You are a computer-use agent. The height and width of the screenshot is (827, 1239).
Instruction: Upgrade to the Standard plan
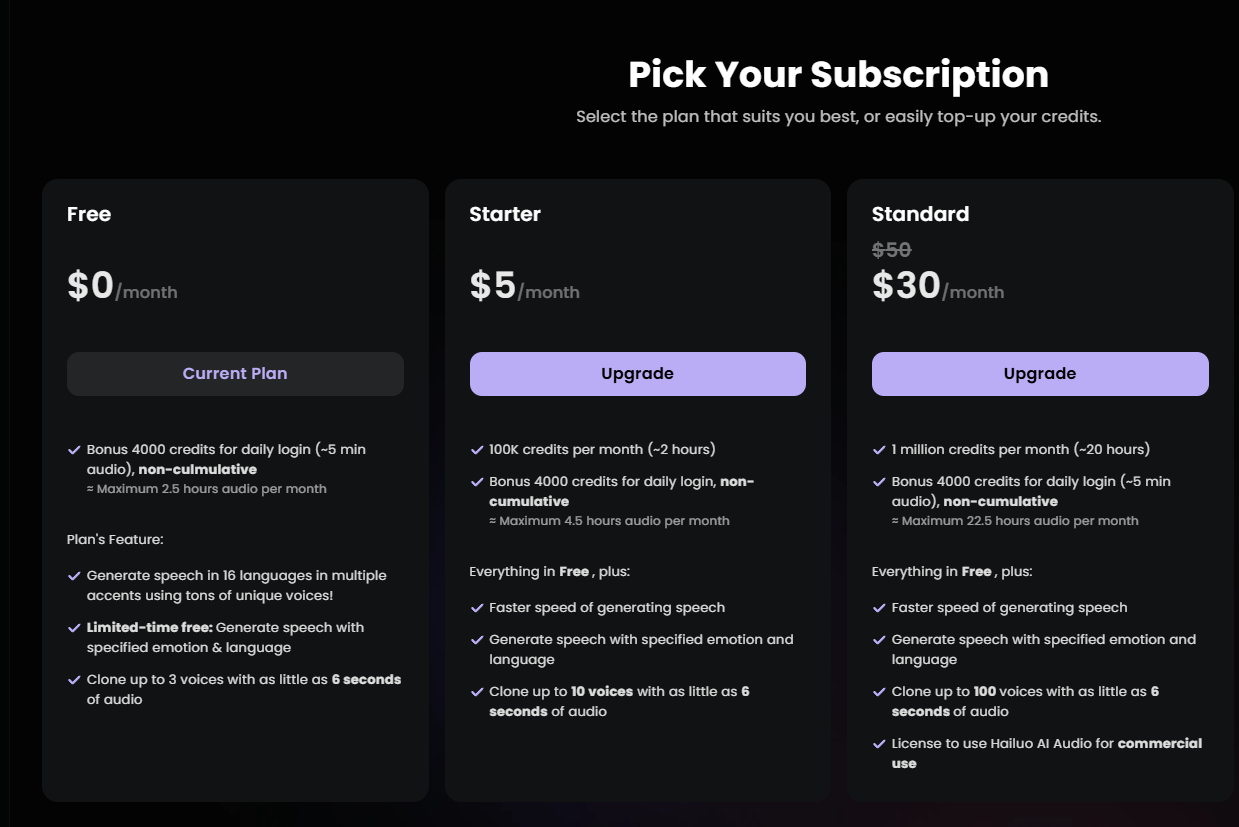(1040, 374)
